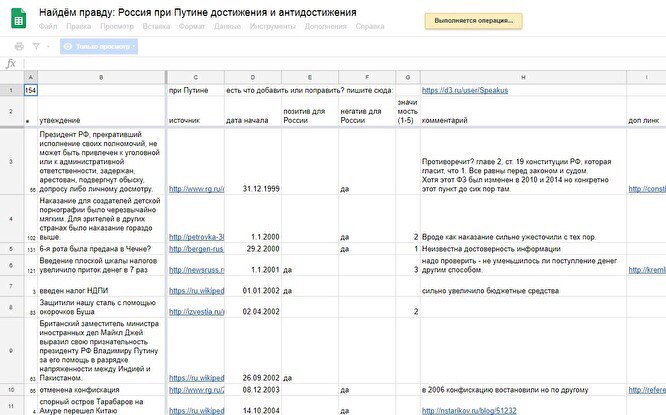Open the Просмотр menu

coord(117,26)
